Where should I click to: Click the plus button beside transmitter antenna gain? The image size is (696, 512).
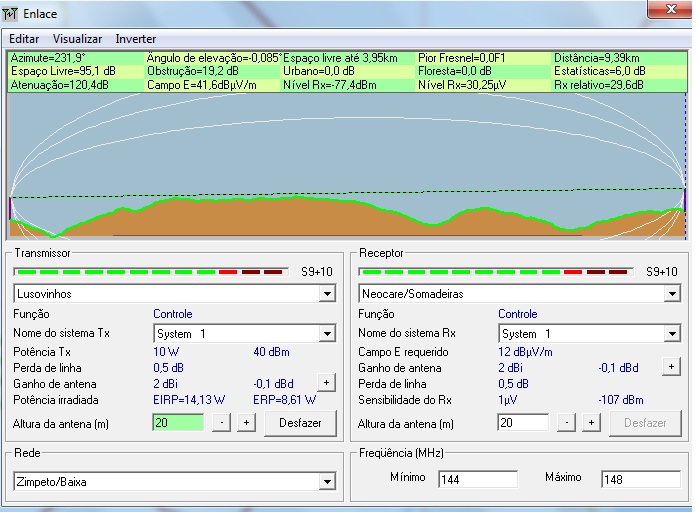point(326,383)
